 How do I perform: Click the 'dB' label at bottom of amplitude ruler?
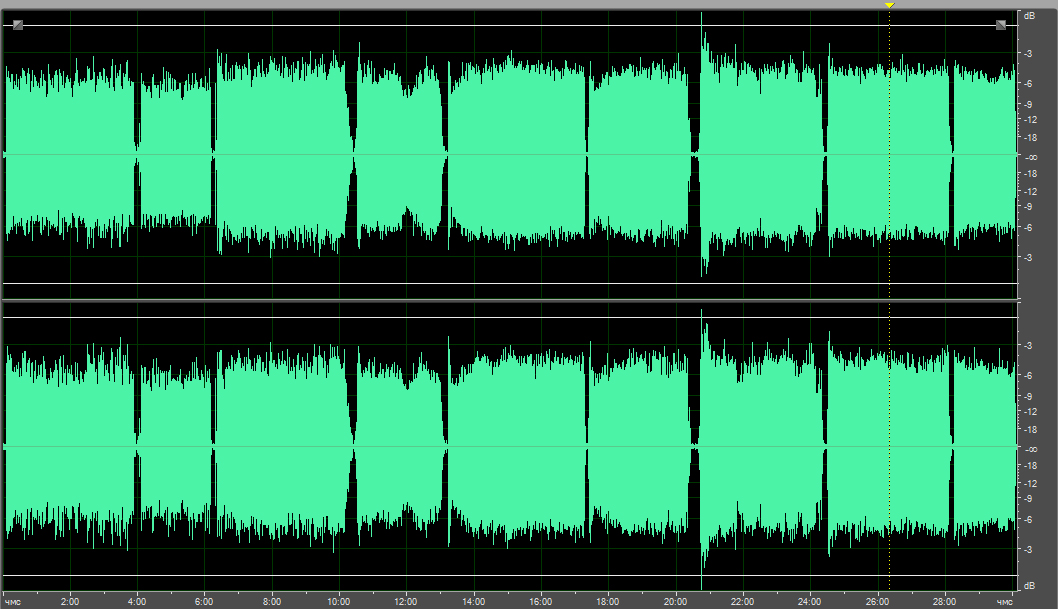tap(1029, 583)
